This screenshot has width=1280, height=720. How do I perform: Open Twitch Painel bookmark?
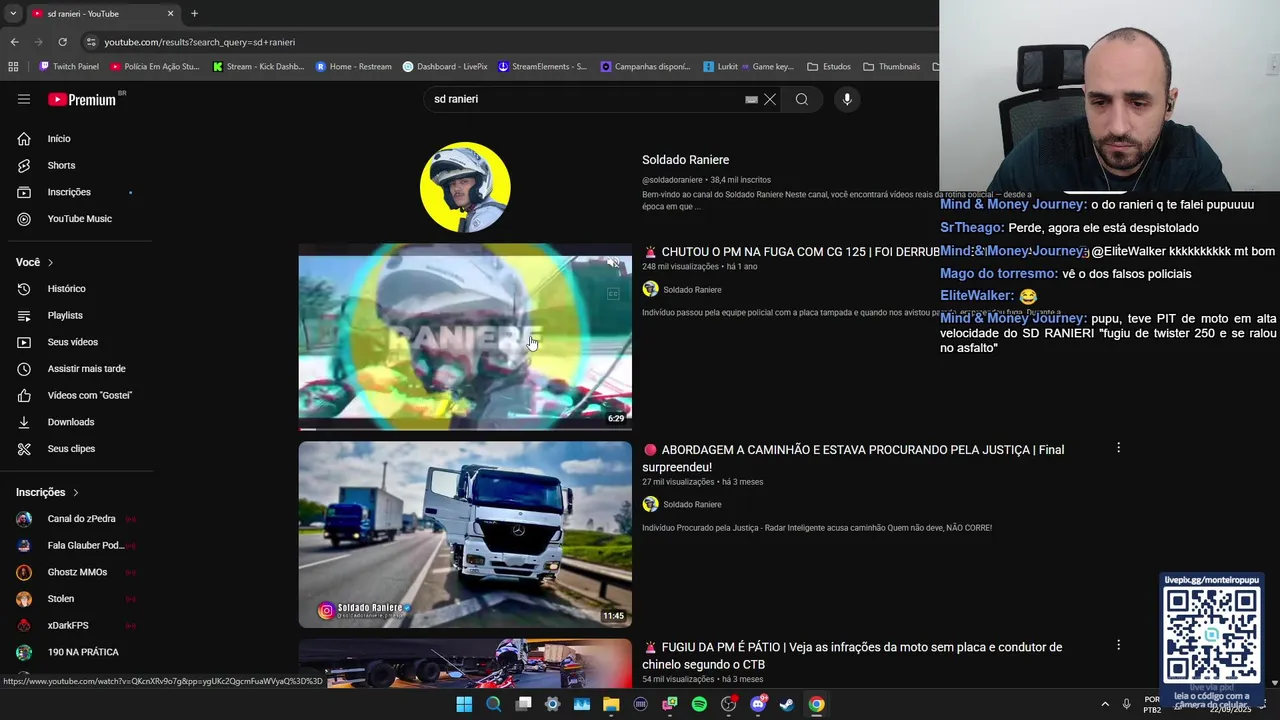click(x=68, y=67)
